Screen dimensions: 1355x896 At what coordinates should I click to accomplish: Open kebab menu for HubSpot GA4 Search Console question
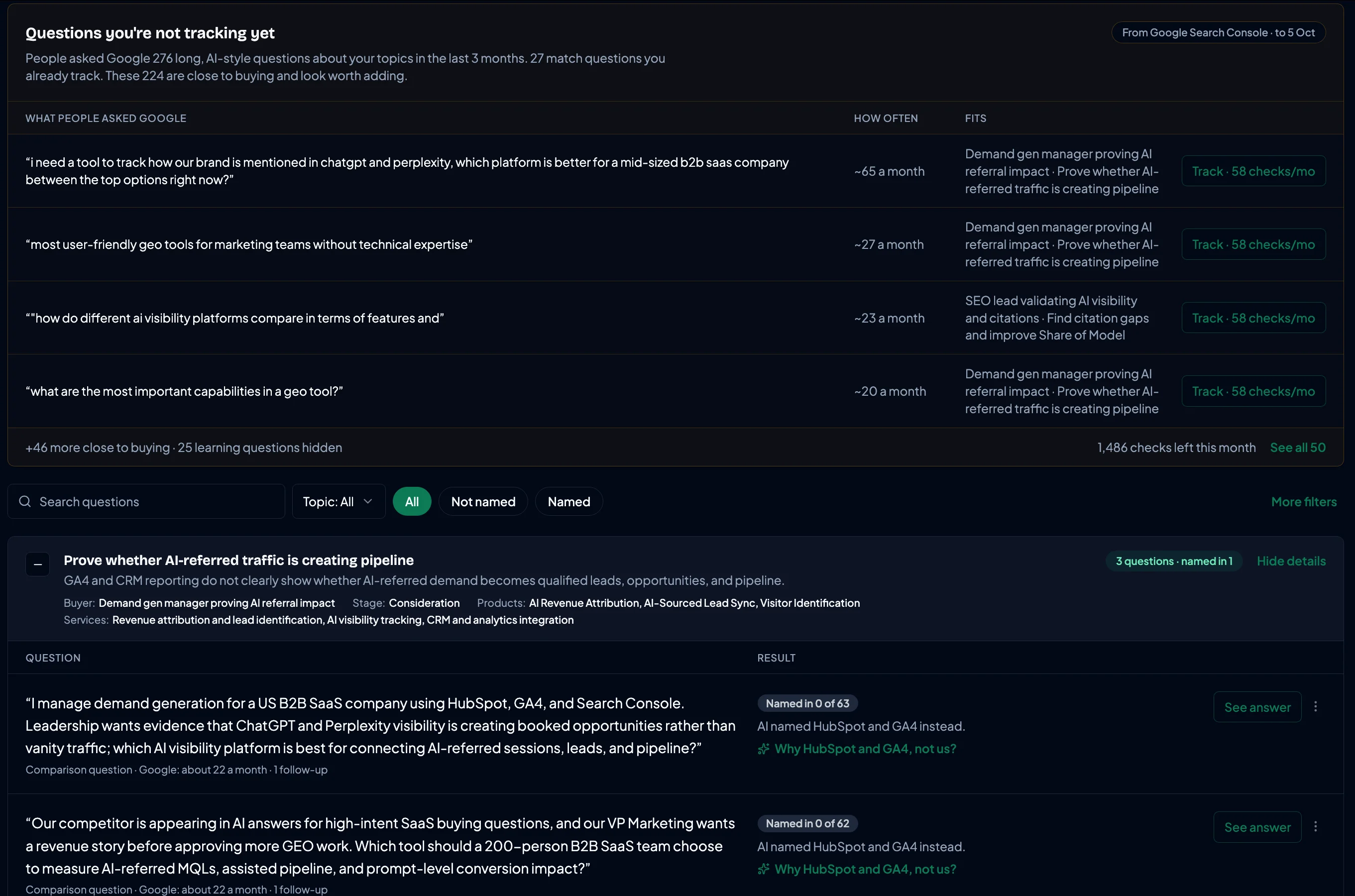click(1316, 706)
